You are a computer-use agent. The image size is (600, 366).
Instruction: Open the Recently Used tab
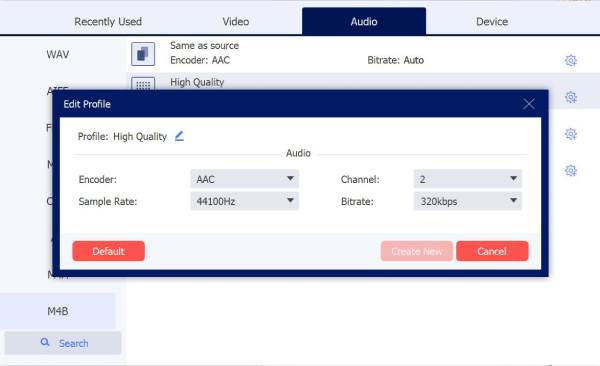point(108,21)
